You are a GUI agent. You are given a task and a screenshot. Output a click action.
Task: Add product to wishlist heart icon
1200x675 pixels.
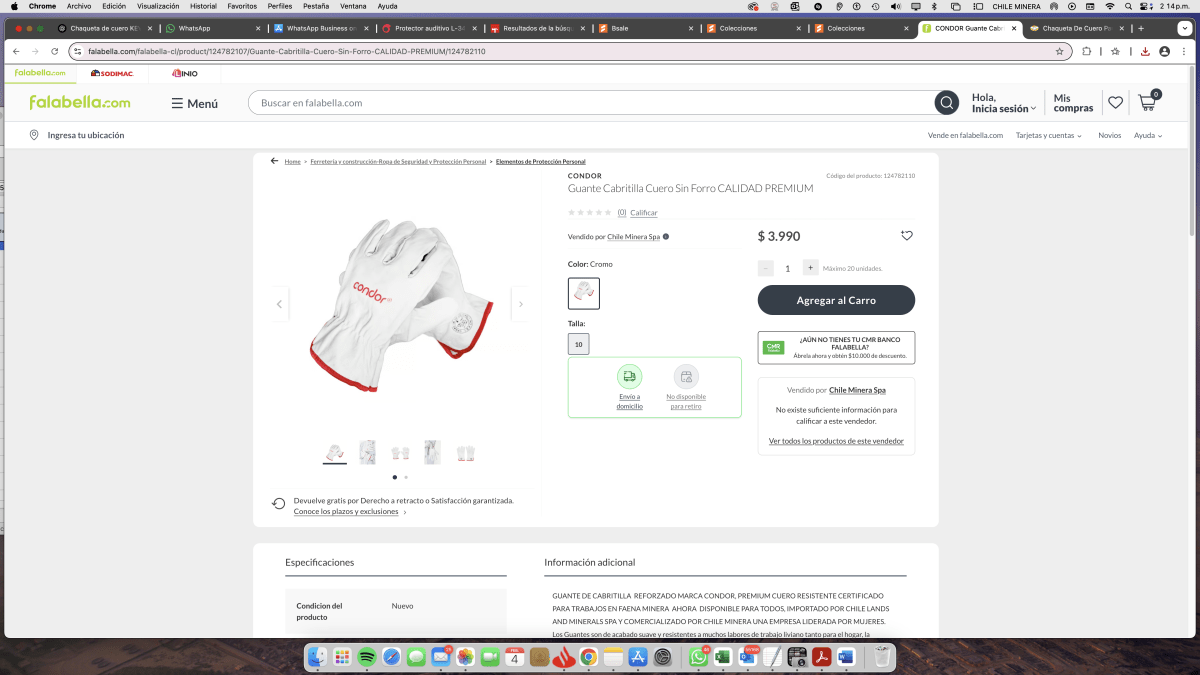tap(907, 236)
